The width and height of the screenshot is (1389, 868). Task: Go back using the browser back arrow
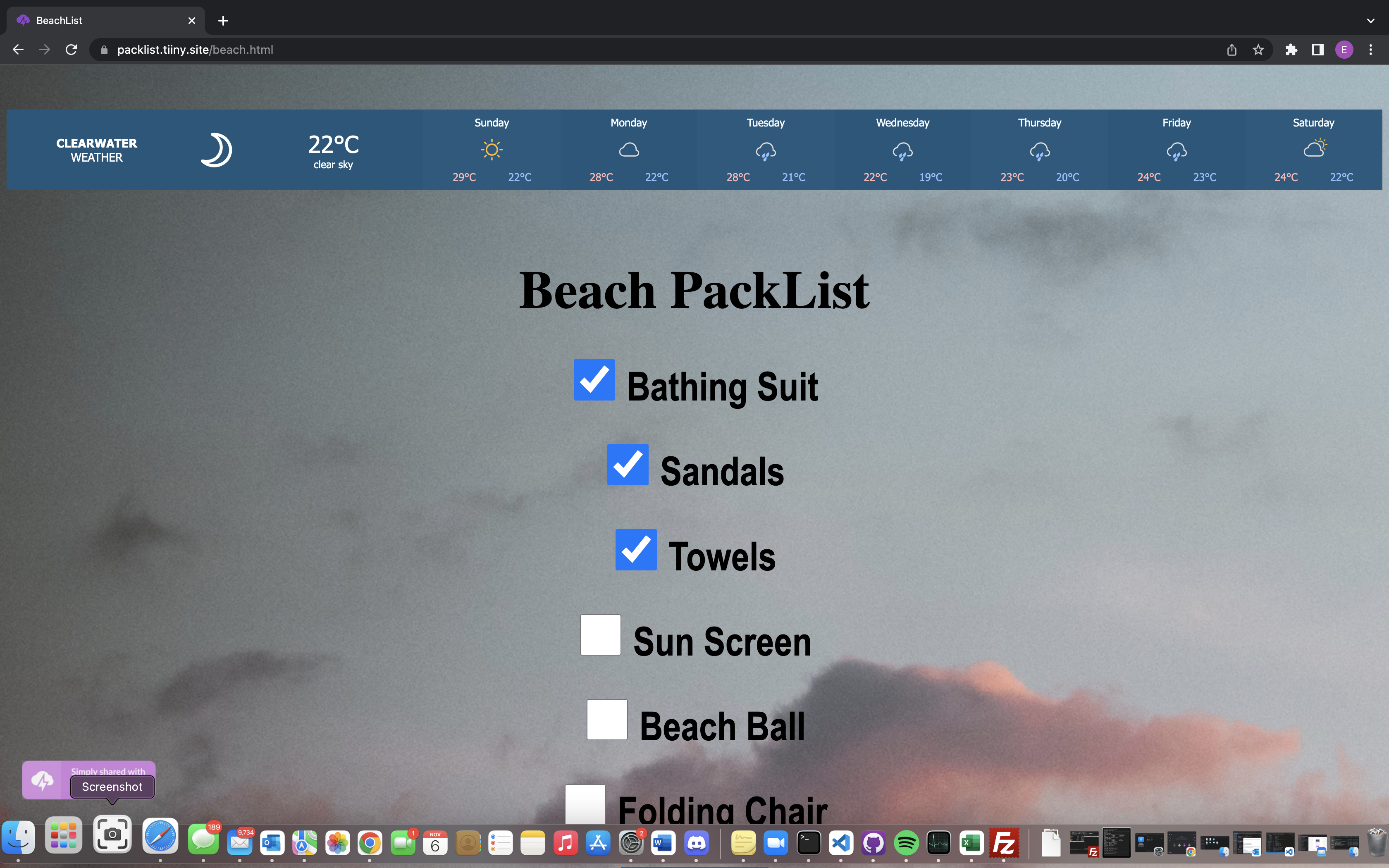coord(18,50)
